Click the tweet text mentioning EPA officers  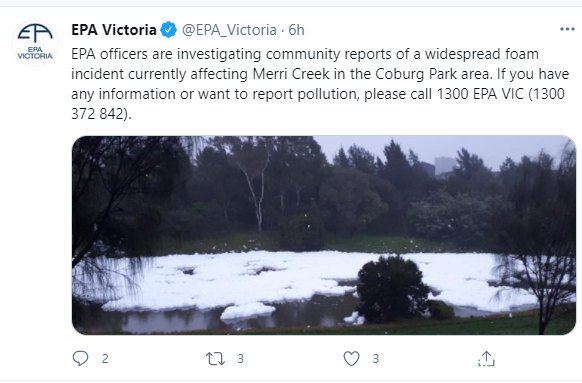pos(320,84)
